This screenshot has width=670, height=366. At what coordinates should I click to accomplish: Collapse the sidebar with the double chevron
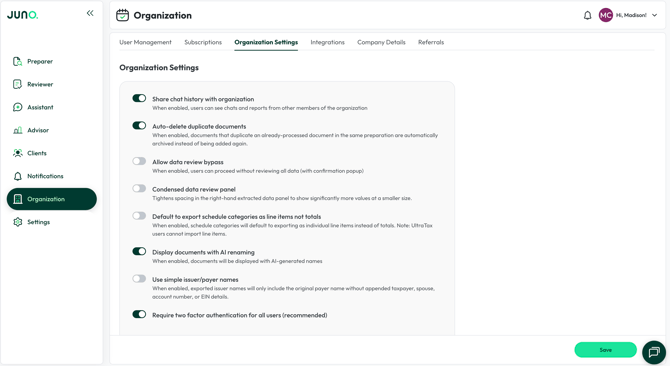point(90,13)
